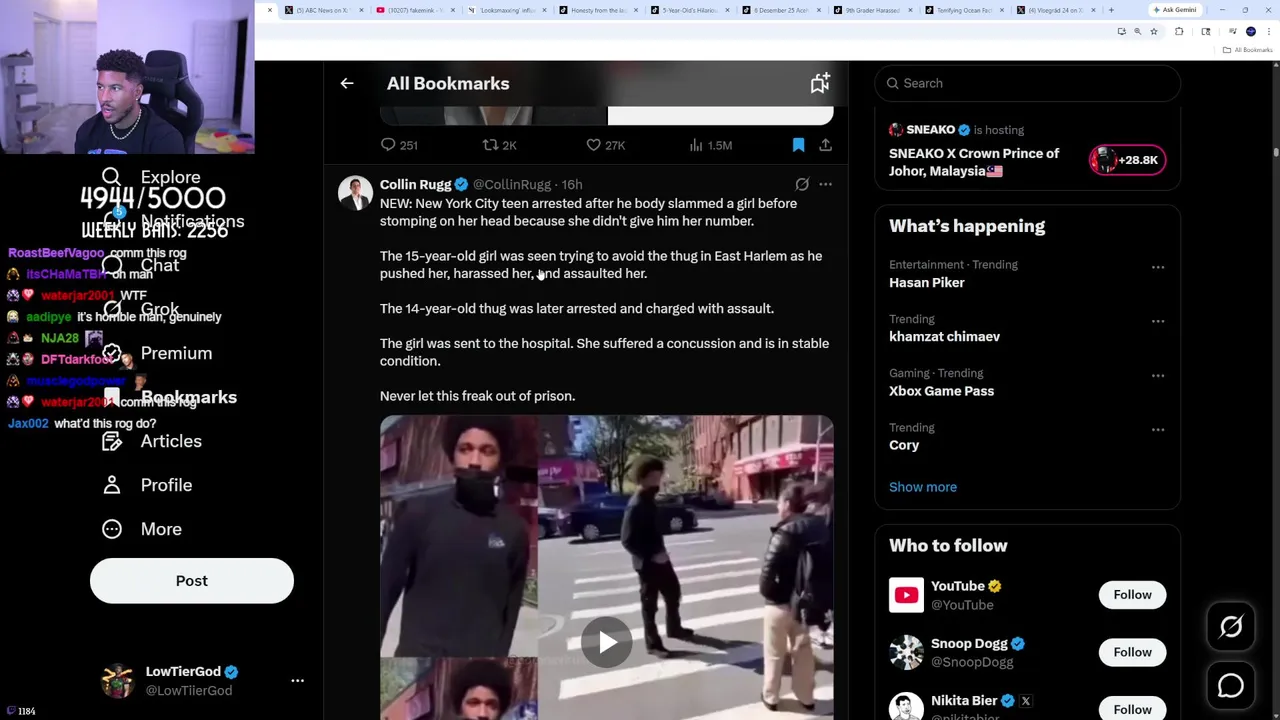Grab the page vertical scrollbar thumb
This screenshot has height=720, width=1280.
[x=1276, y=150]
